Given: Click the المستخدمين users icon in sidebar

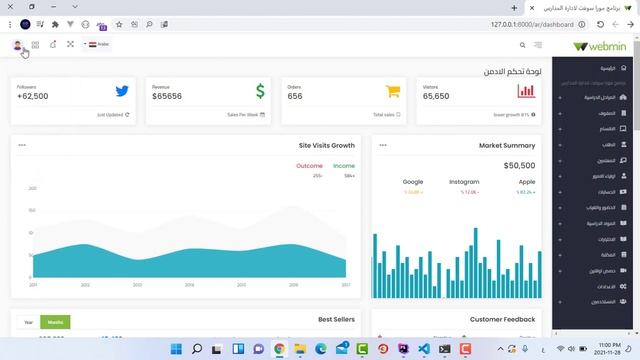Looking at the screenshot, I should (623, 302).
